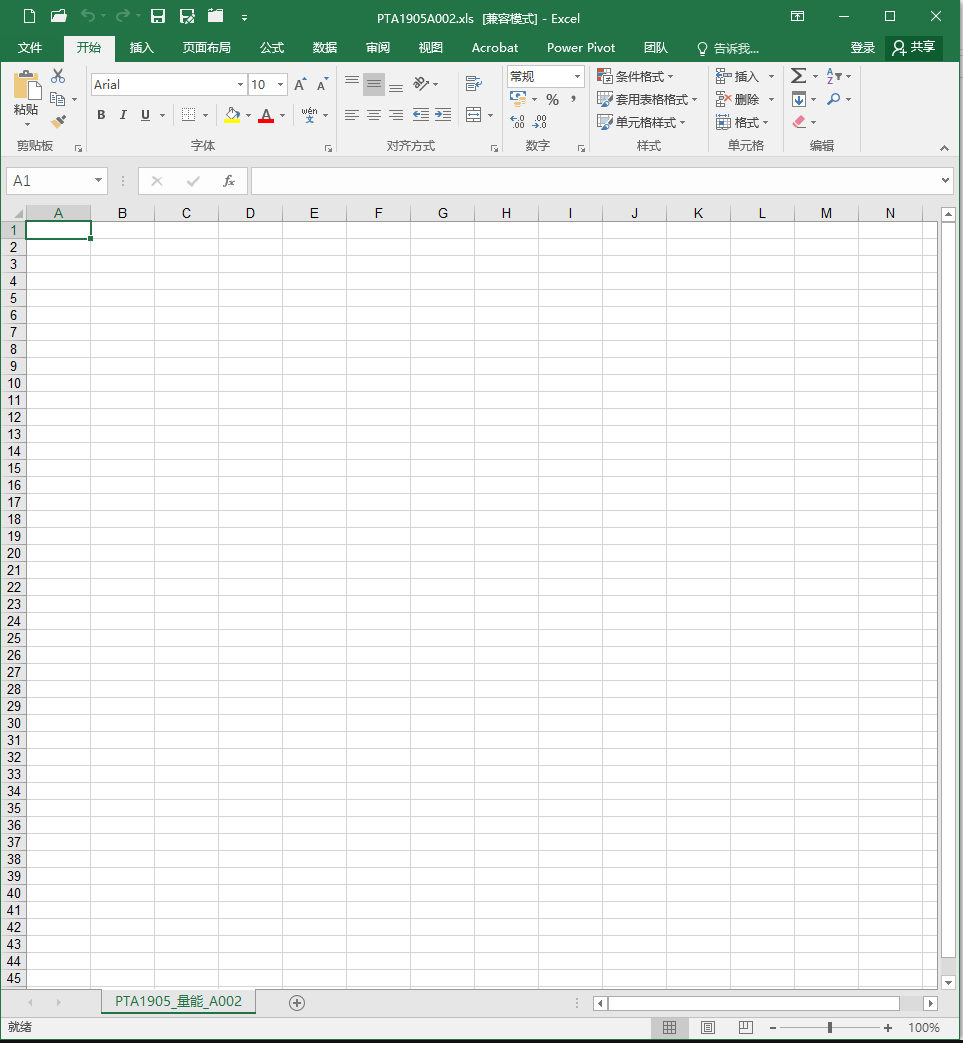The width and height of the screenshot is (963, 1043).
Task: Click the Wrap Text icon
Action: 474,84
